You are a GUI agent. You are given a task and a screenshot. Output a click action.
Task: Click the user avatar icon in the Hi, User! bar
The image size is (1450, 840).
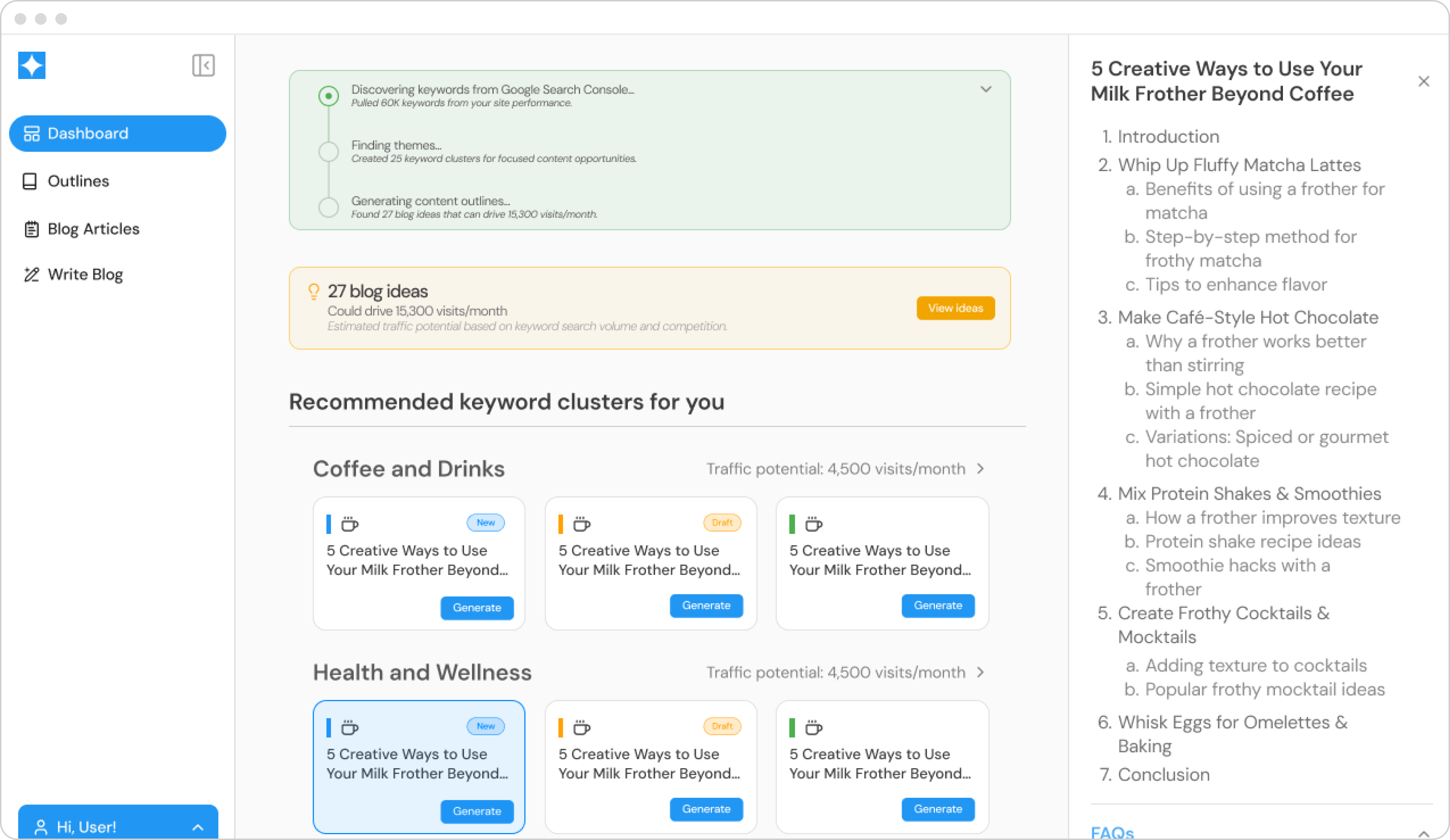pos(41,827)
